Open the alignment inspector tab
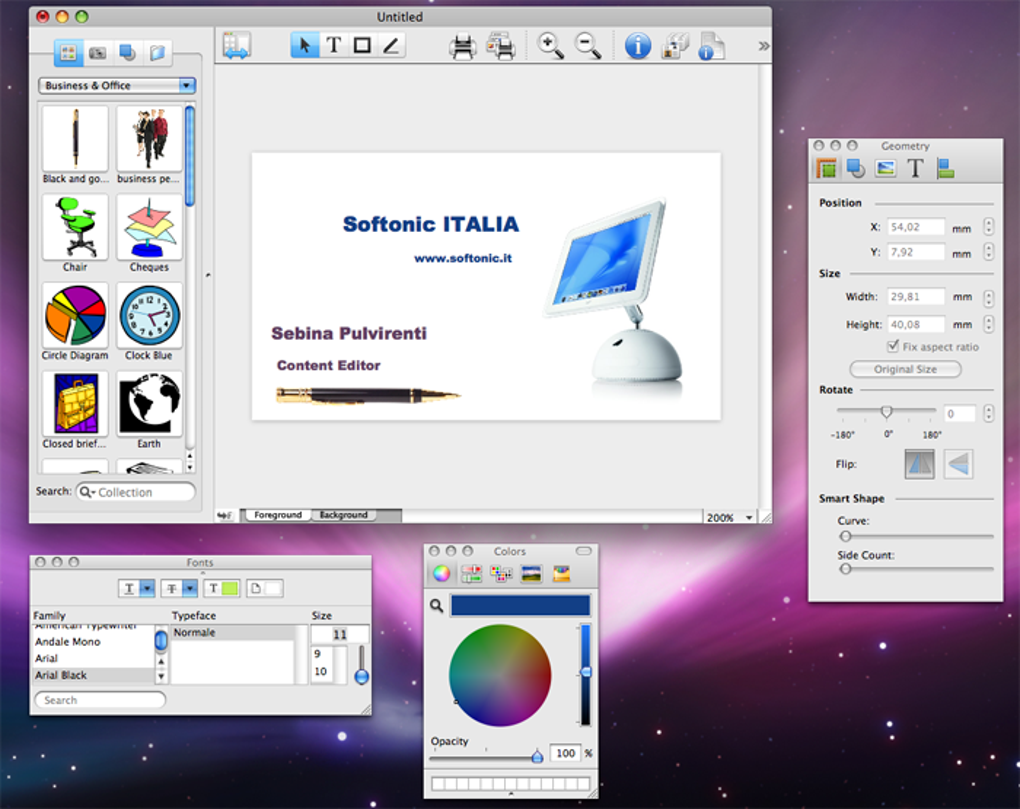This screenshot has width=1020, height=809. (x=945, y=169)
